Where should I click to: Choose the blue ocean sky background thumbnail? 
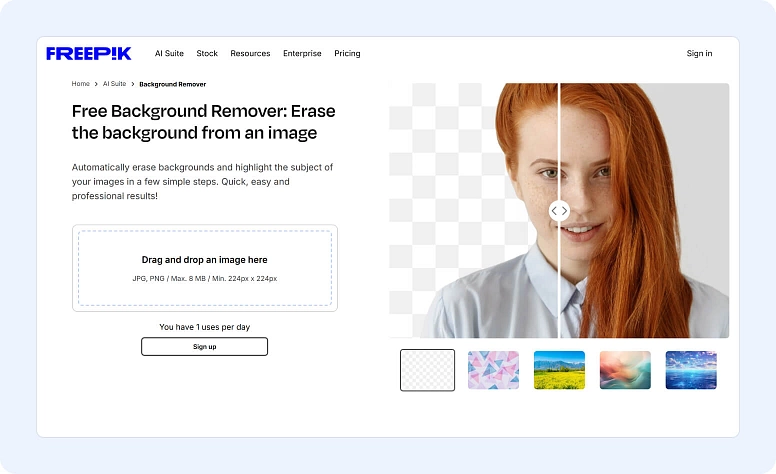691,369
